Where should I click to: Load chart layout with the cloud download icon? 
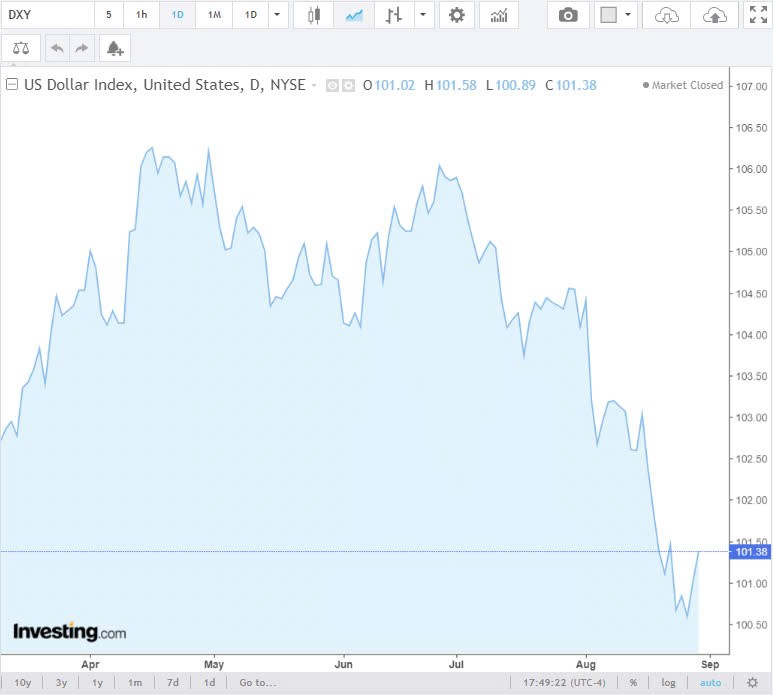[x=667, y=15]
